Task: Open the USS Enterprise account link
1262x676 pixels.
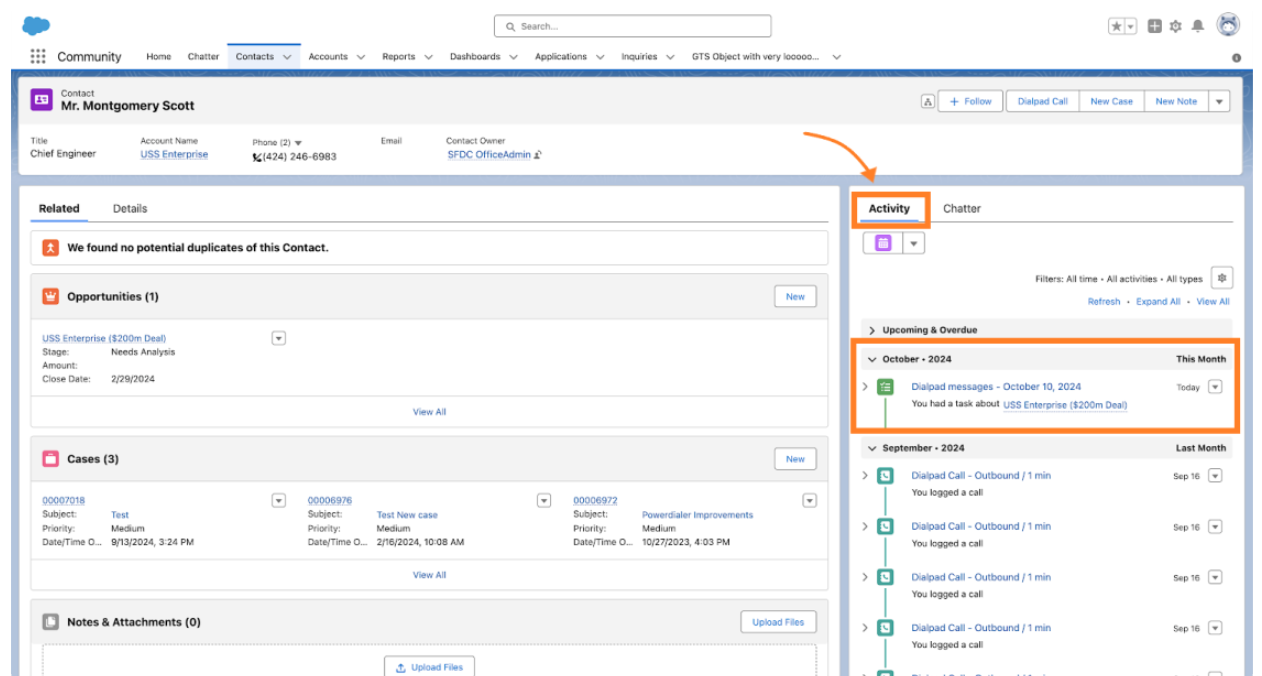Action: [174, 155]
